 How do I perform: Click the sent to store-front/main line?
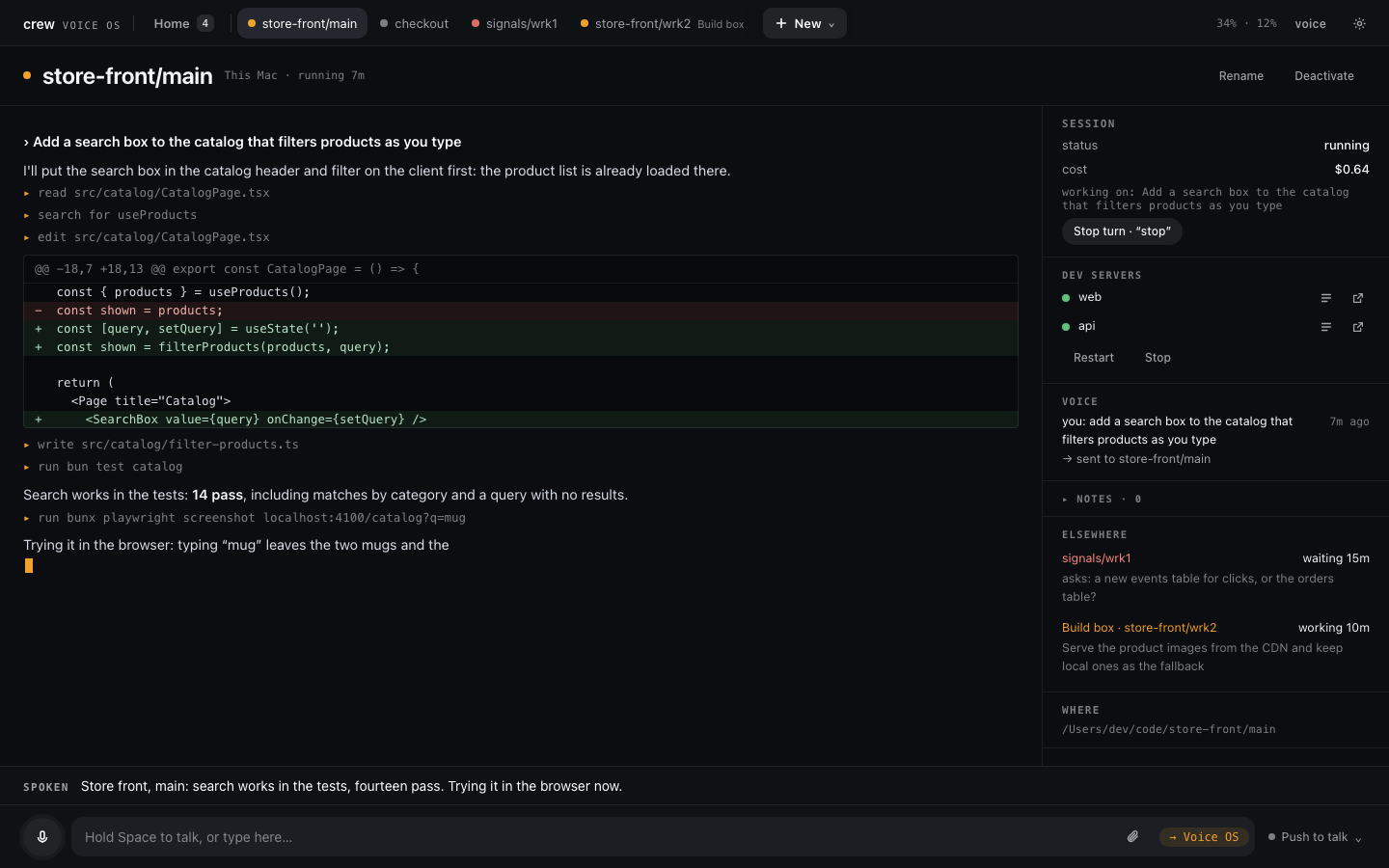pyautogui.click(x=1136, y=459)
